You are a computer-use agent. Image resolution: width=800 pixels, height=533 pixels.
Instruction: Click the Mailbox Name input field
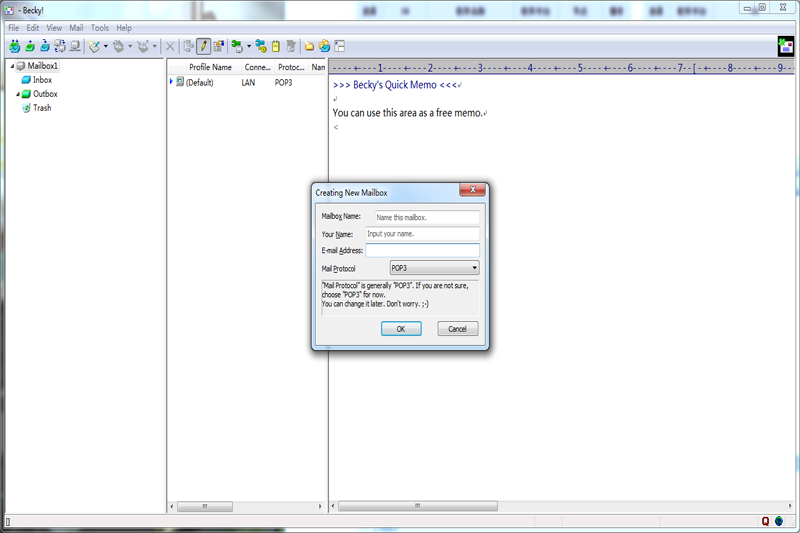[426, 216]
